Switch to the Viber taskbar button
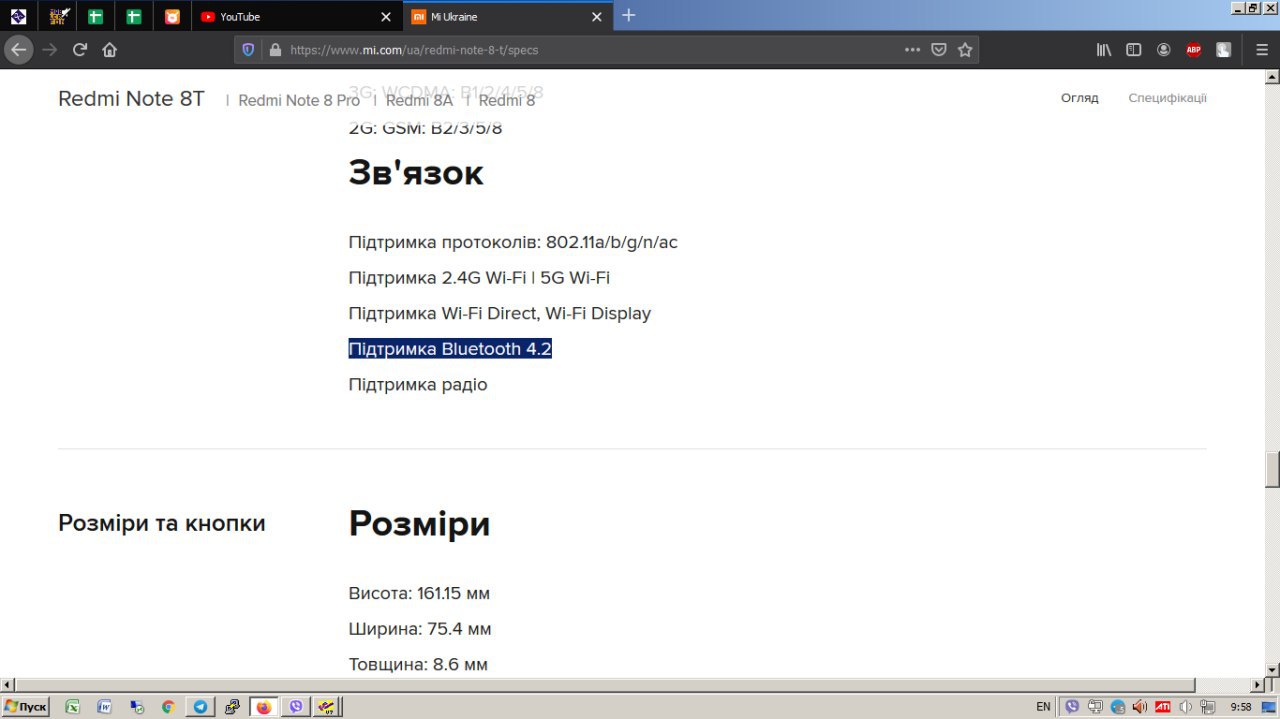 point(296,707)
